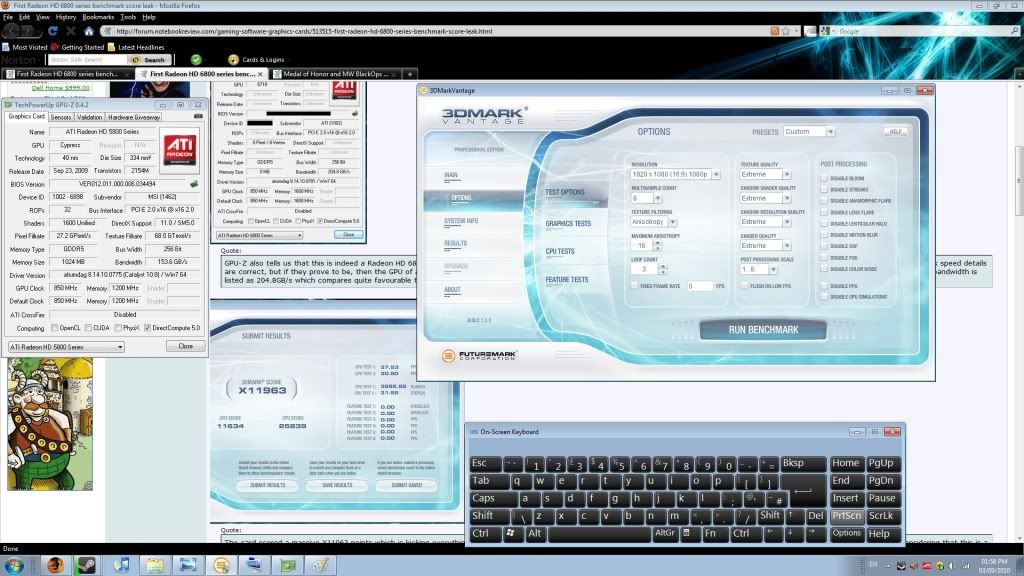Stop loading page button in Firefox
1024x576 pixels.
[71, 31]
